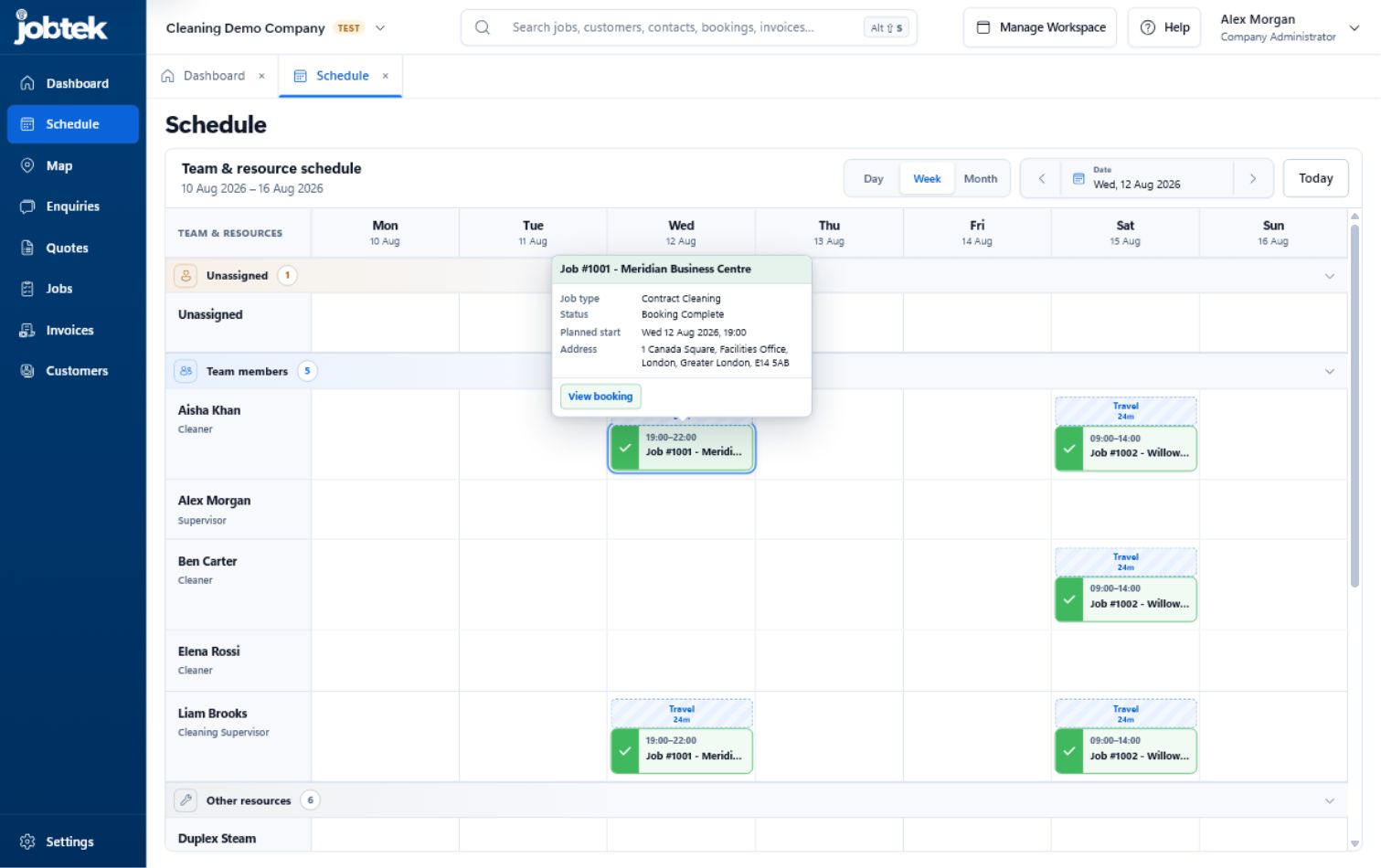Select Liam Brooks' Job #1001 booking

click(682, 751)
